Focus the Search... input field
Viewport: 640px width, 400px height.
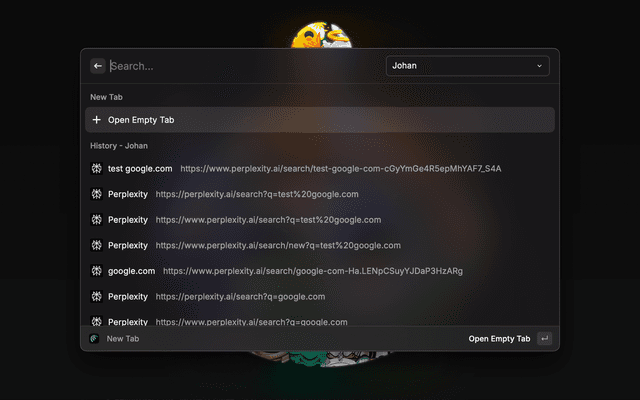pos(240,66)
